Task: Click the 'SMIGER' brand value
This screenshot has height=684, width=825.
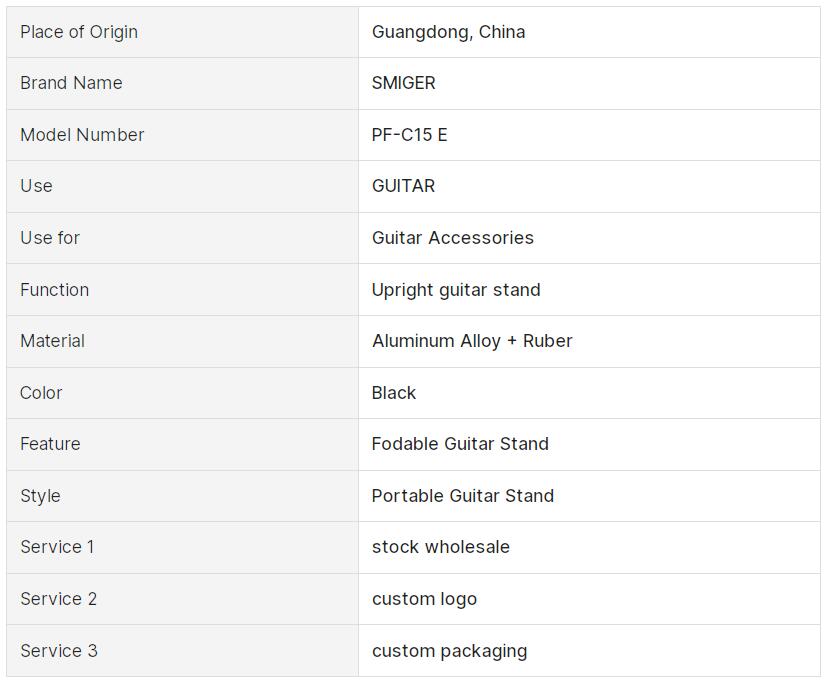Action: (403, 83)
